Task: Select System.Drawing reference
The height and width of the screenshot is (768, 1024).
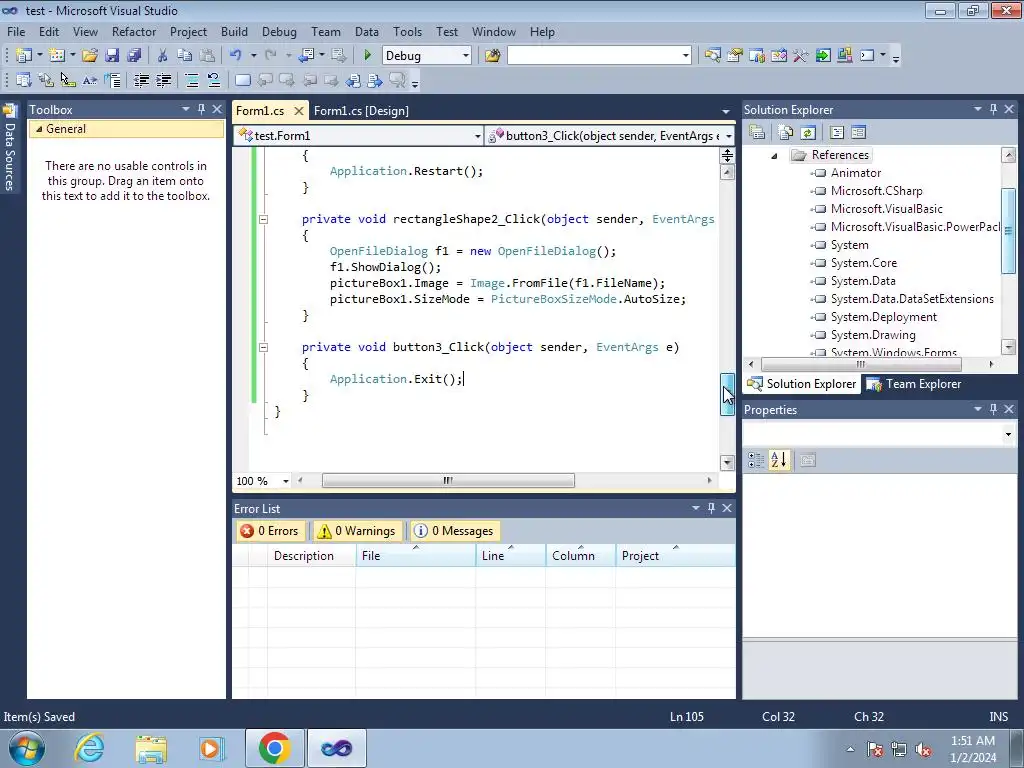Action: [x=872, y=335]
